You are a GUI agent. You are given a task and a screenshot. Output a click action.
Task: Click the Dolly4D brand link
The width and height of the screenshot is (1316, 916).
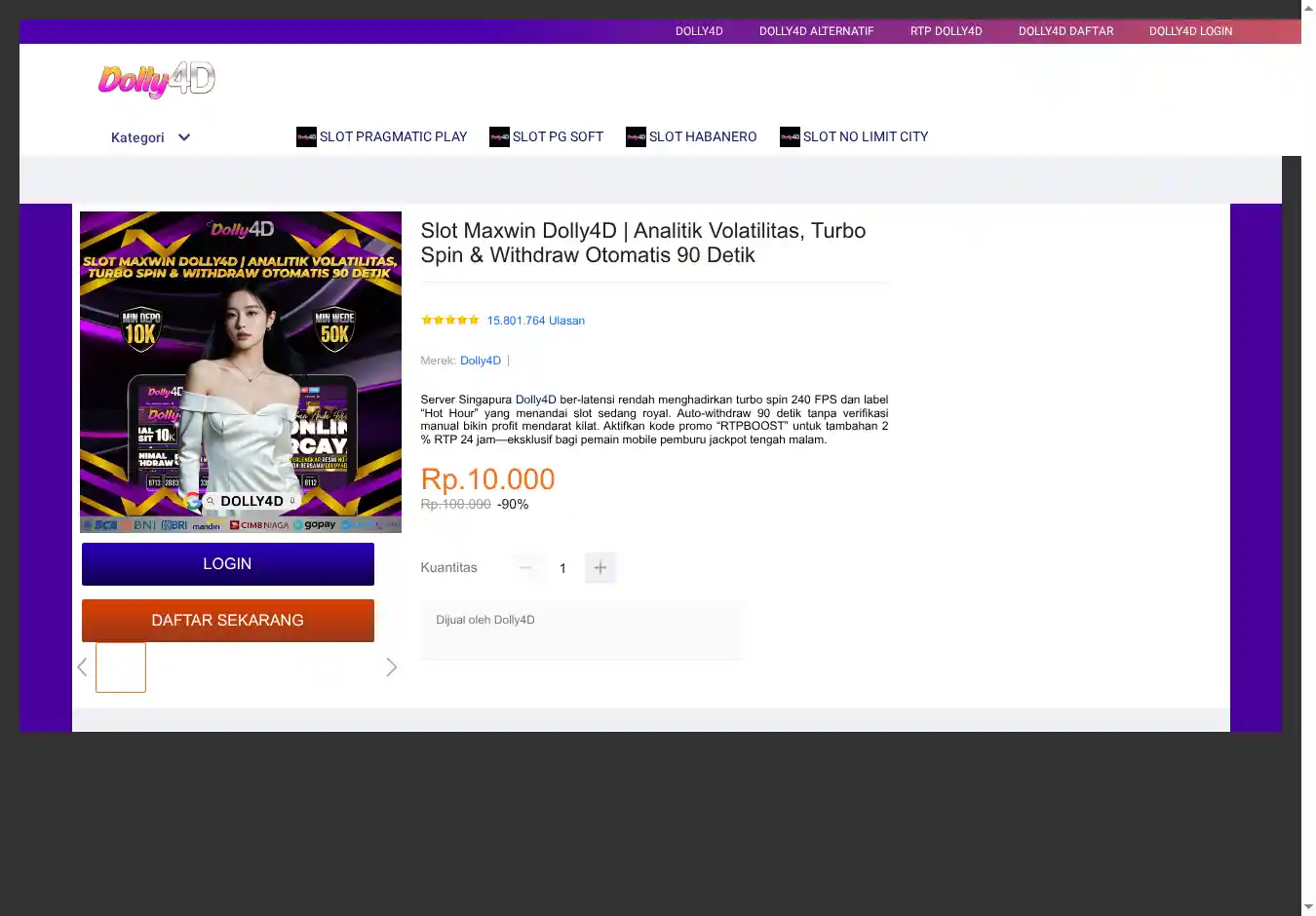point(481,361)
